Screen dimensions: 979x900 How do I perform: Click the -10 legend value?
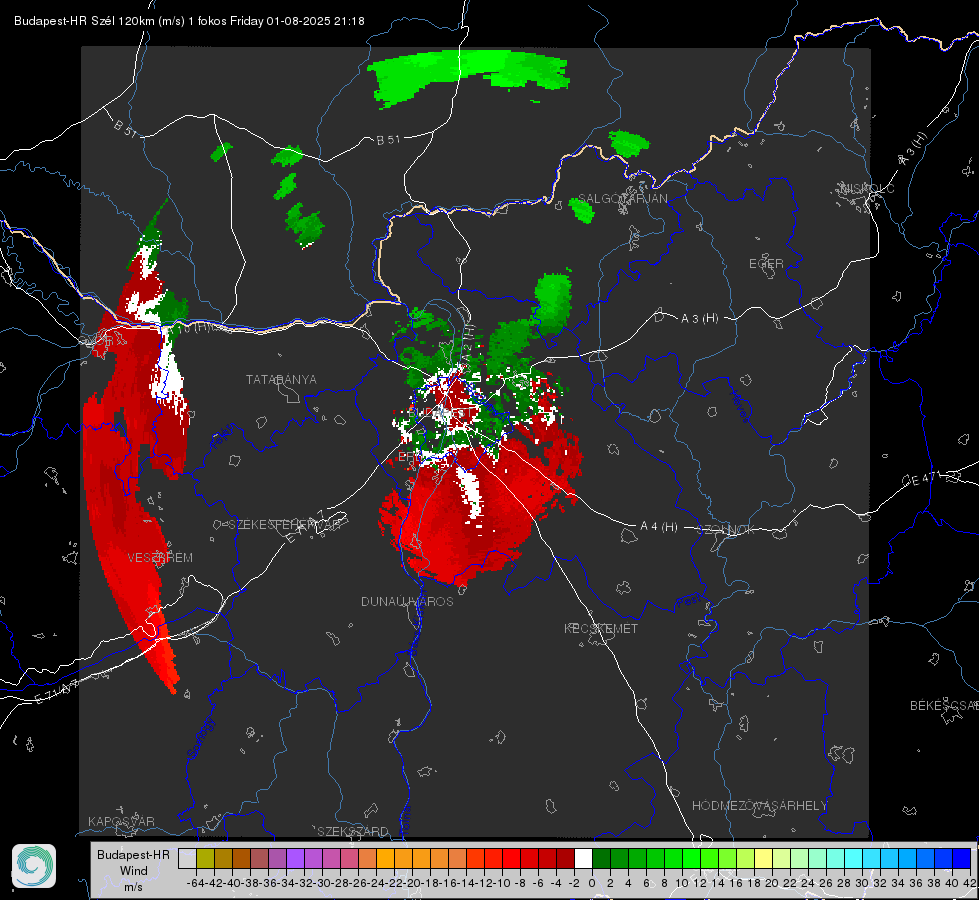pyautogui.click(x=501, y=883)
